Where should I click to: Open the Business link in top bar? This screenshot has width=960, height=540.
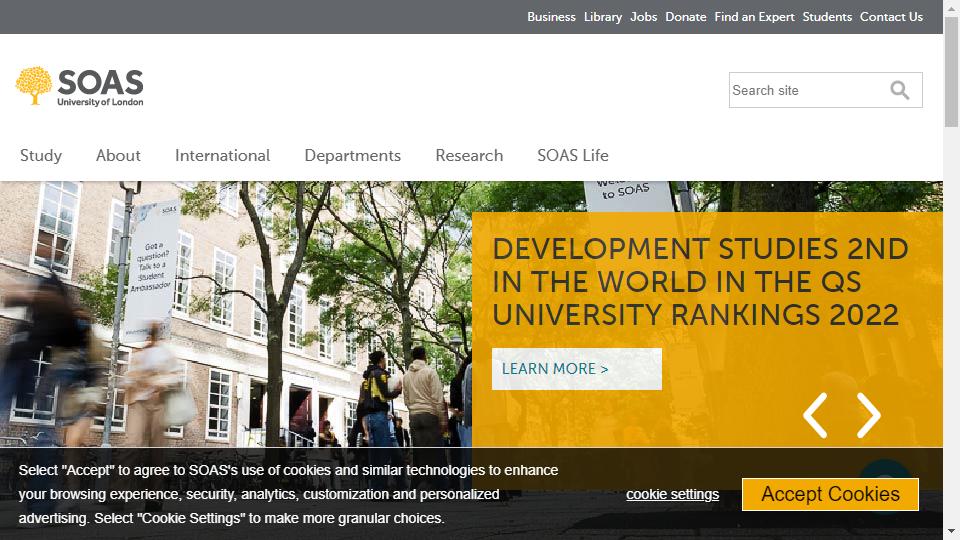551,17
